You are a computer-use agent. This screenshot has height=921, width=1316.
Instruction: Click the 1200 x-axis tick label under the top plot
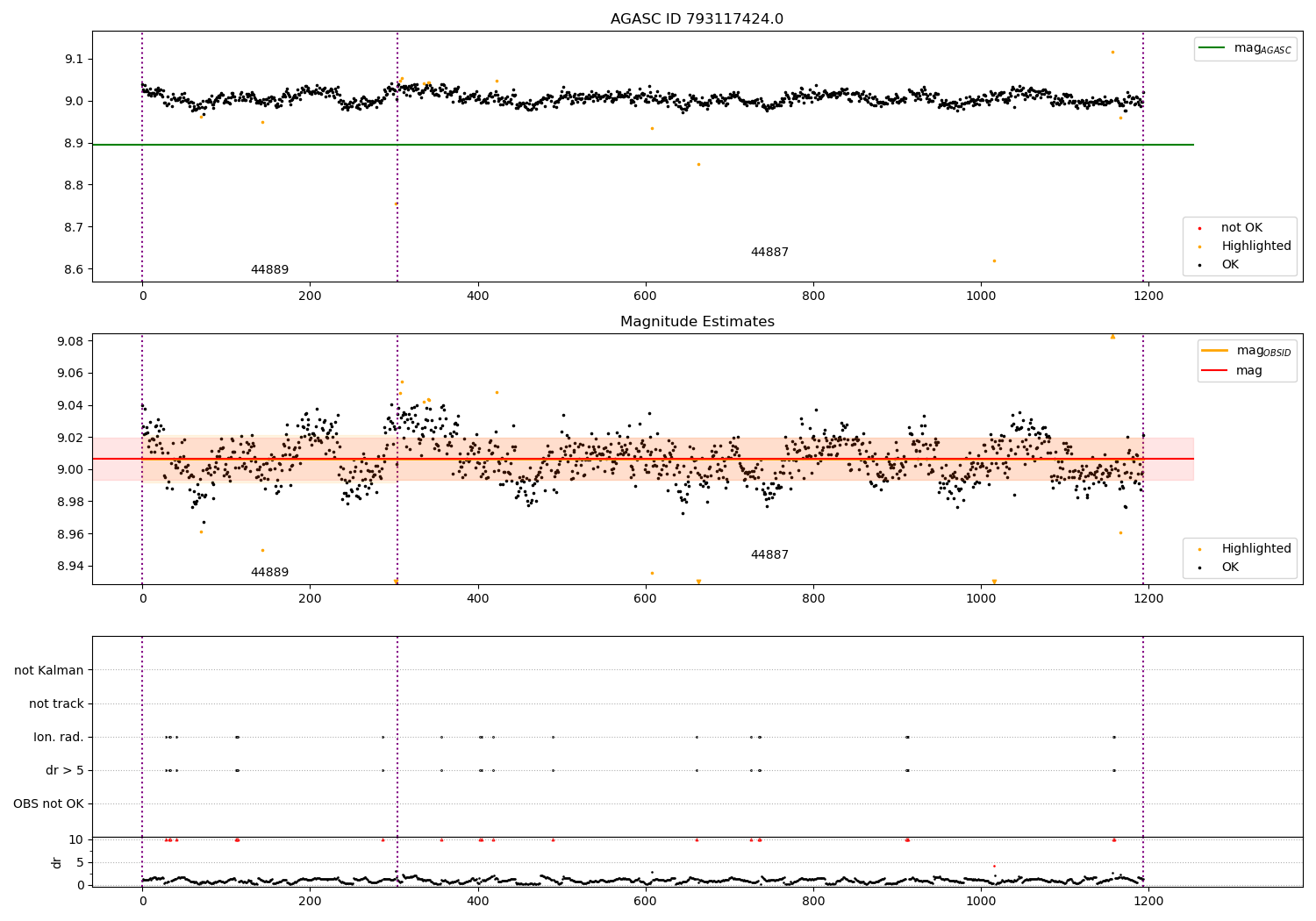1148,296
